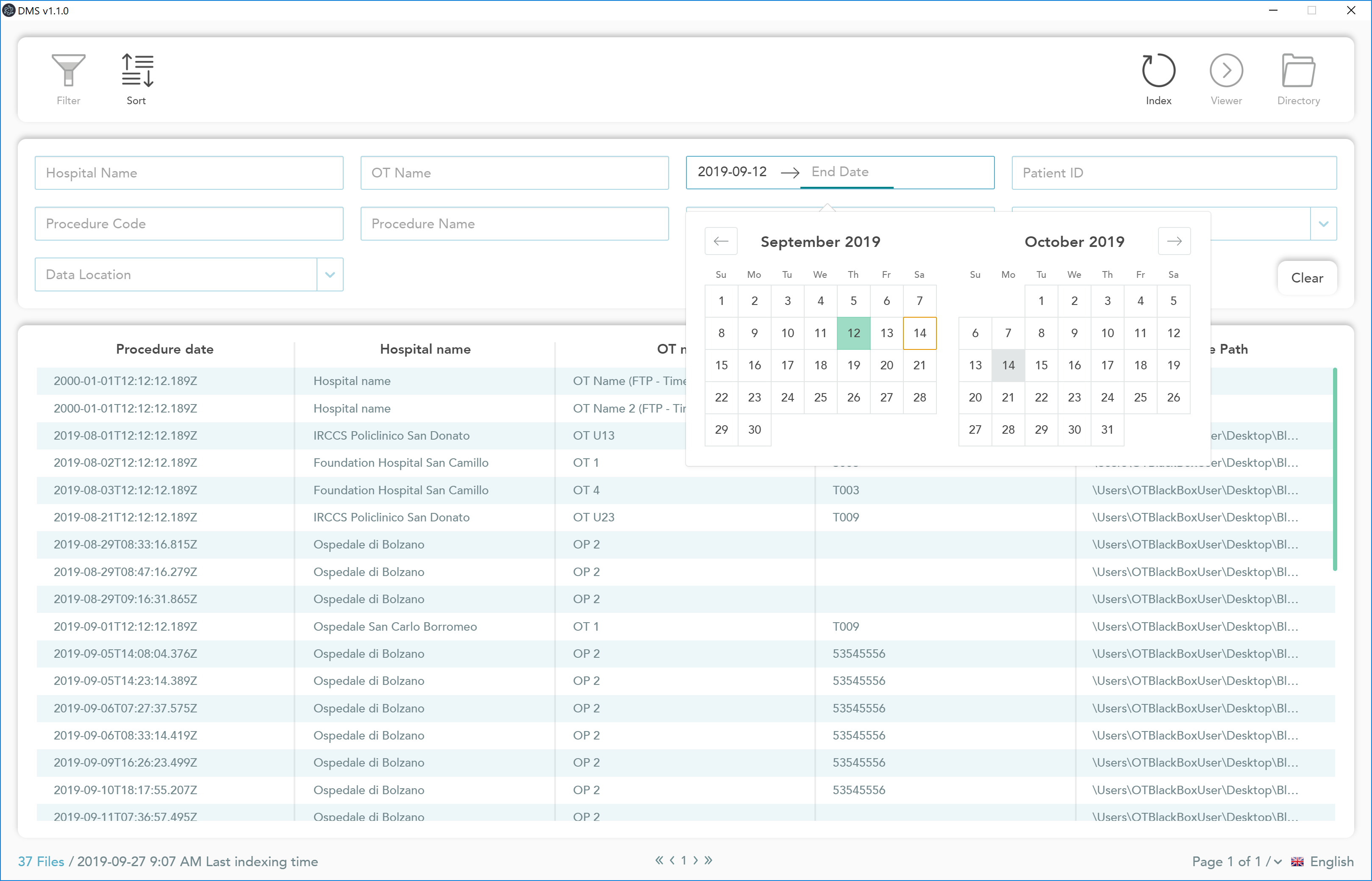Click the table vertical scrollbar
1372x881 pixels.
tap(1335, 469)
